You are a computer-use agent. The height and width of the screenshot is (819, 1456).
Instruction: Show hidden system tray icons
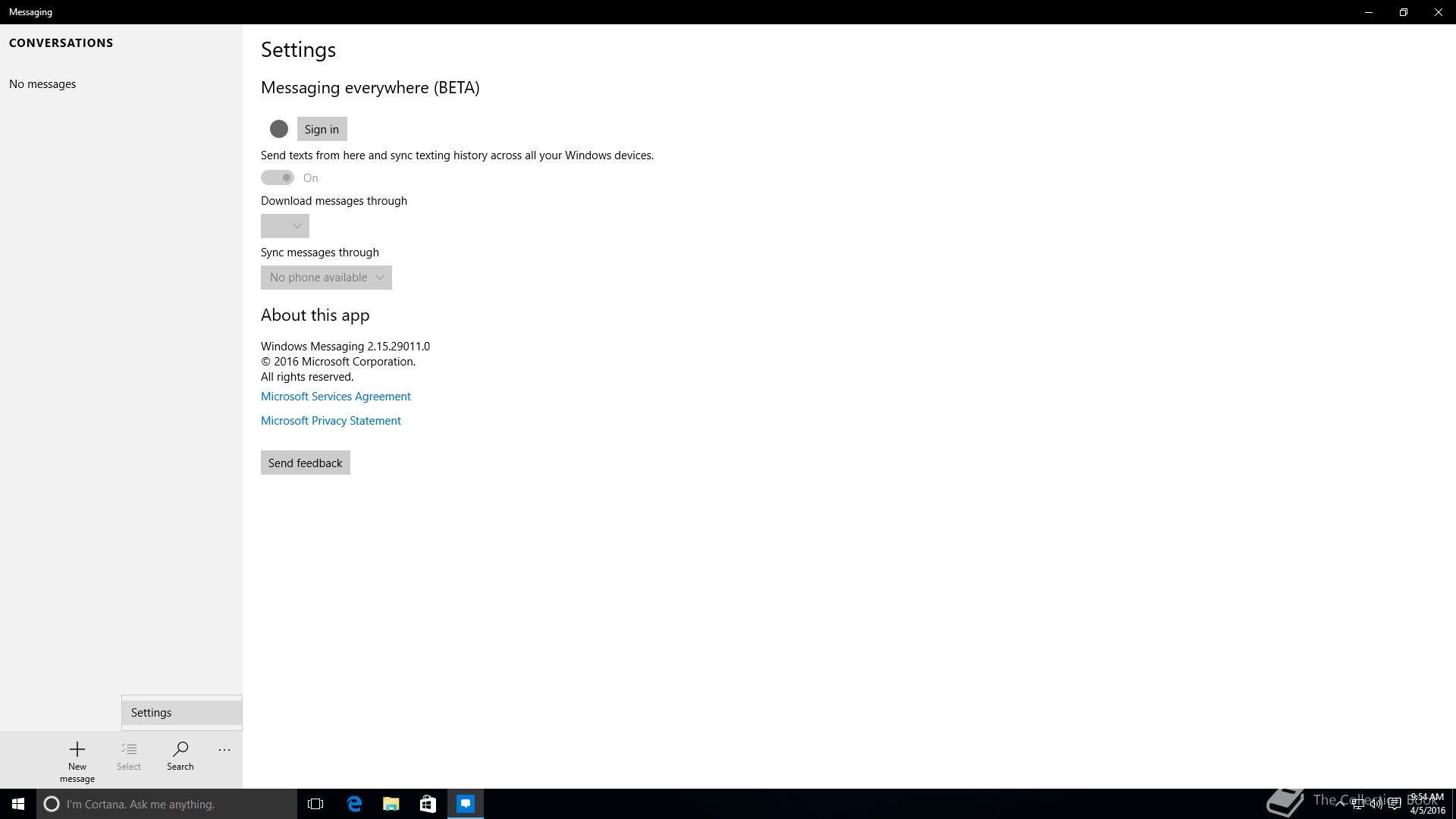click(x=1340, y=804)
